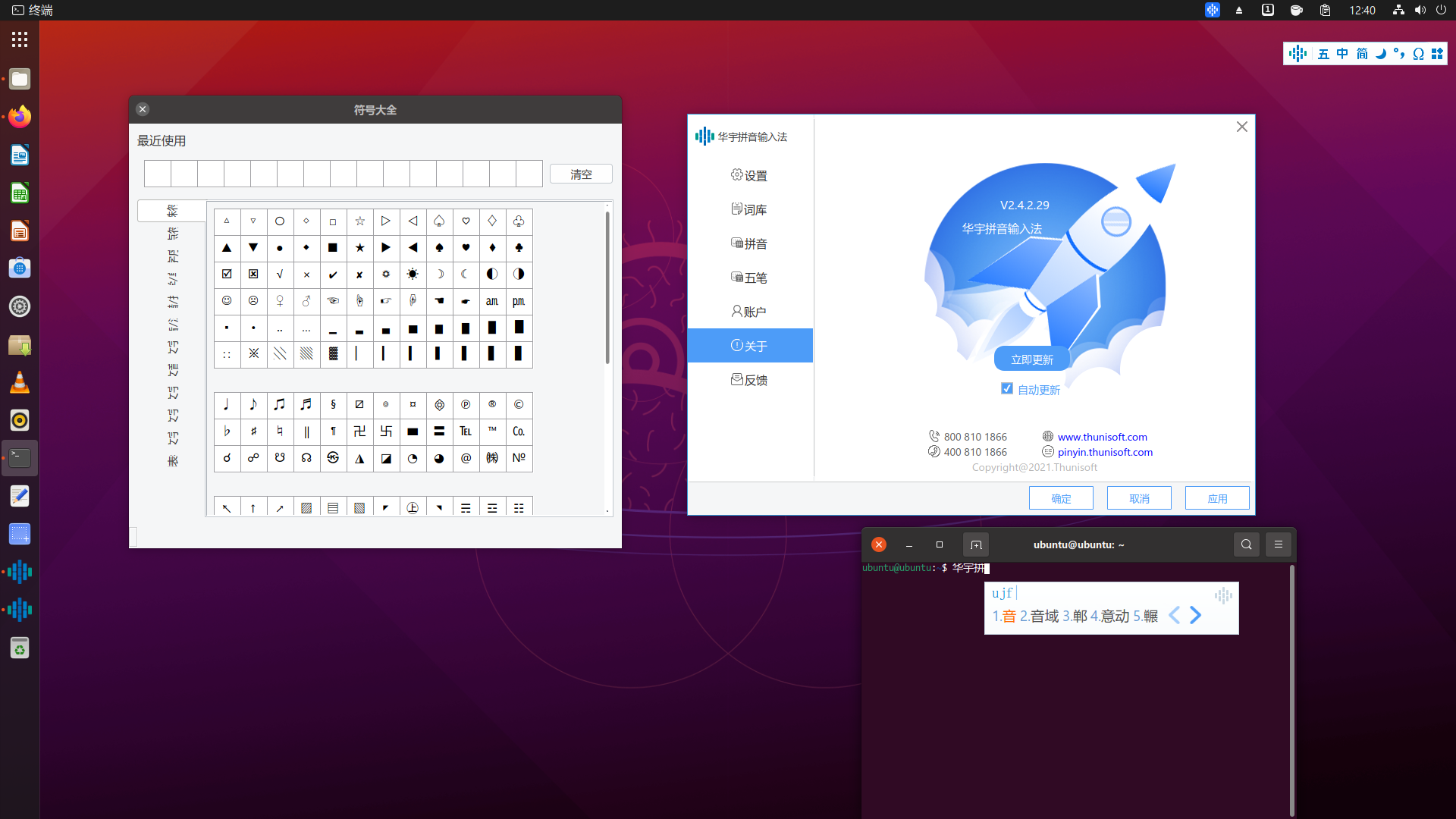The height and width of the screenshot is (819, 1456).
Task: Insert the eighth note ♪ symbol
Action: click(x=253, y=405)
